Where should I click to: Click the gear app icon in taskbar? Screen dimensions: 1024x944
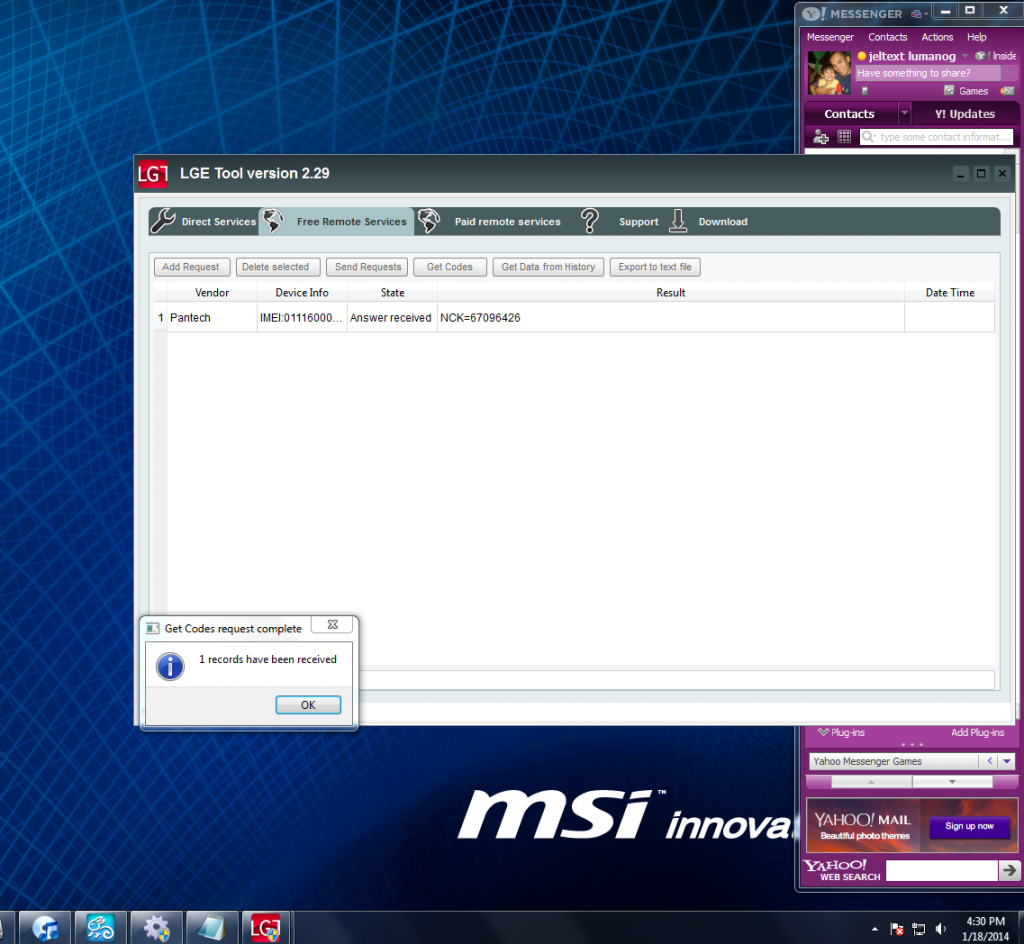tap(156, 928)
